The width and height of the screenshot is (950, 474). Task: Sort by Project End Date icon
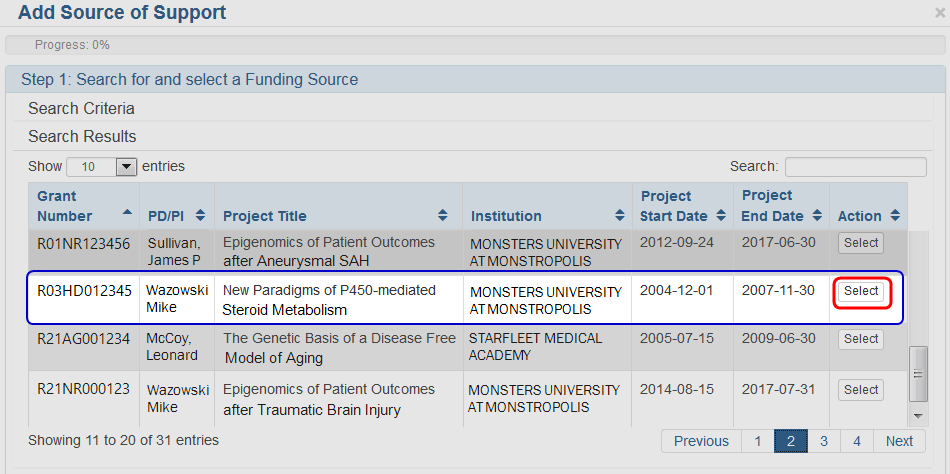point(815,216)
